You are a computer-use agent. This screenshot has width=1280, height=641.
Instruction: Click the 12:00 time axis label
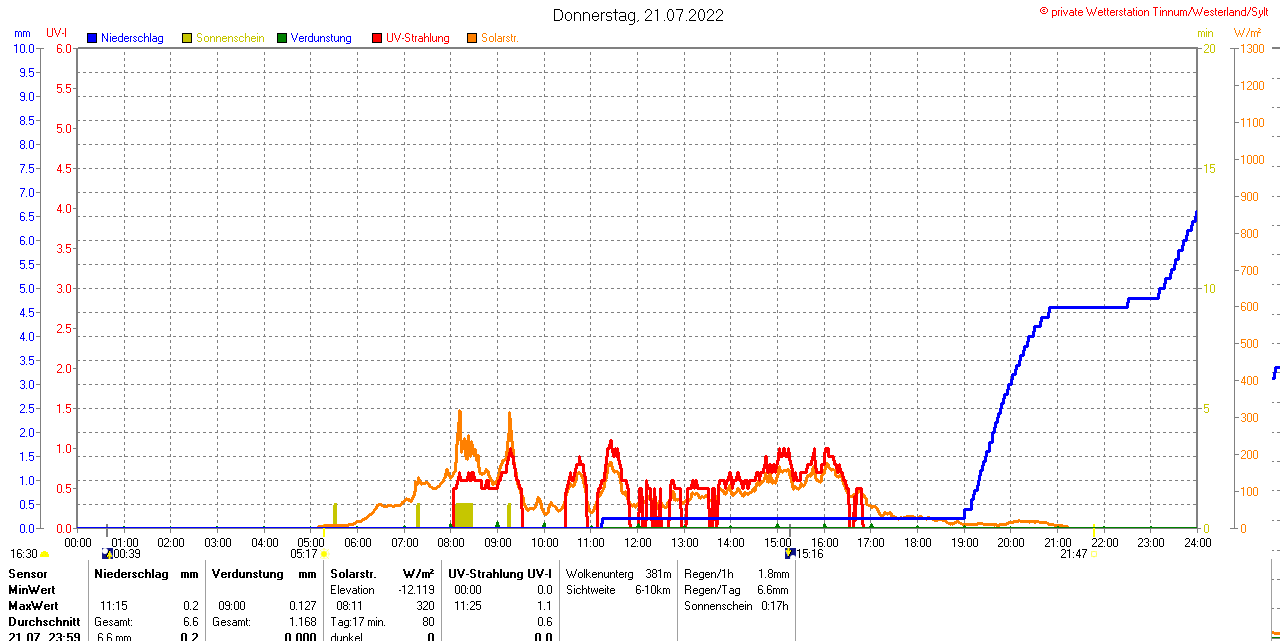[638, 542]
